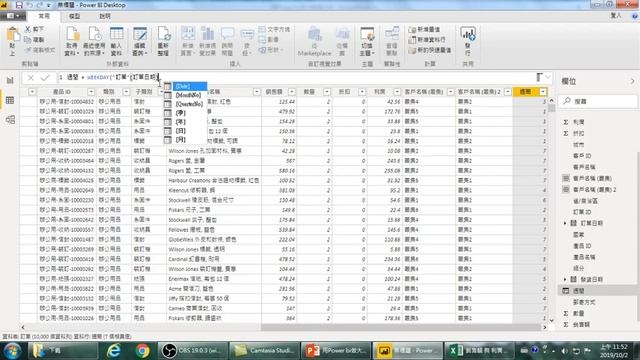Click the Redo arrow in title bar
The height and width of the screenshot is (360, 640).
[40, 5]
